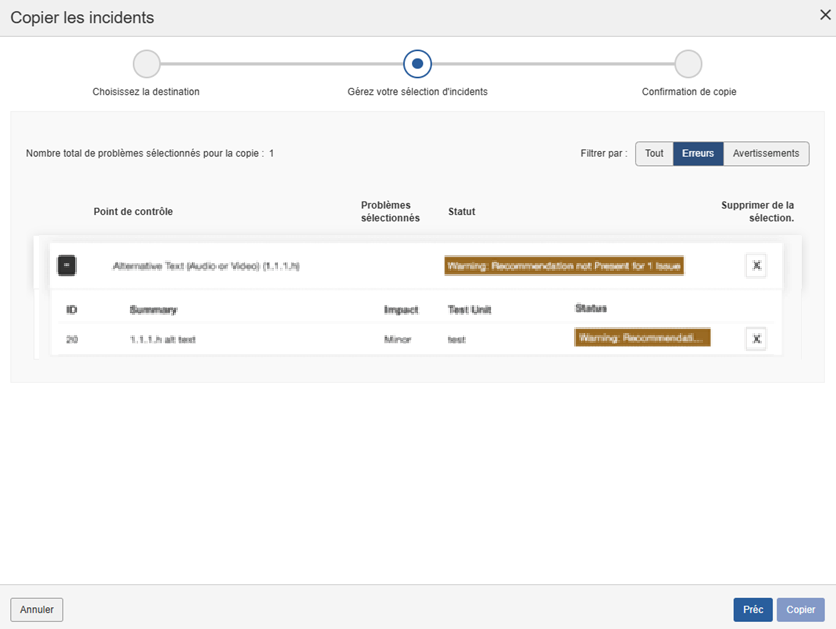Click the checkpoint's orange warning status badge
This screenshot has height=629, width=836.
564,266
